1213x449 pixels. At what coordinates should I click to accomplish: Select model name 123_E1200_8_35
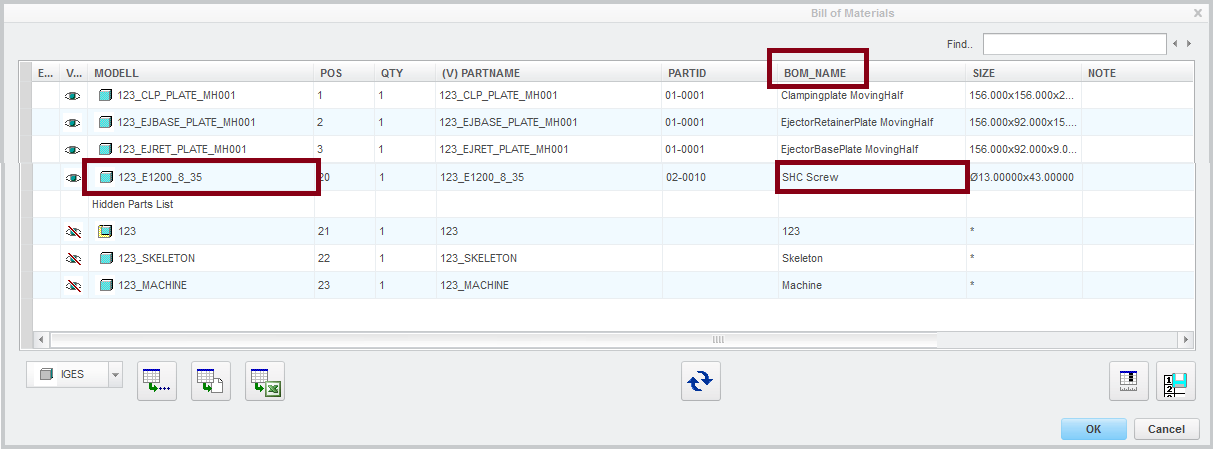[x=160, y=177]
